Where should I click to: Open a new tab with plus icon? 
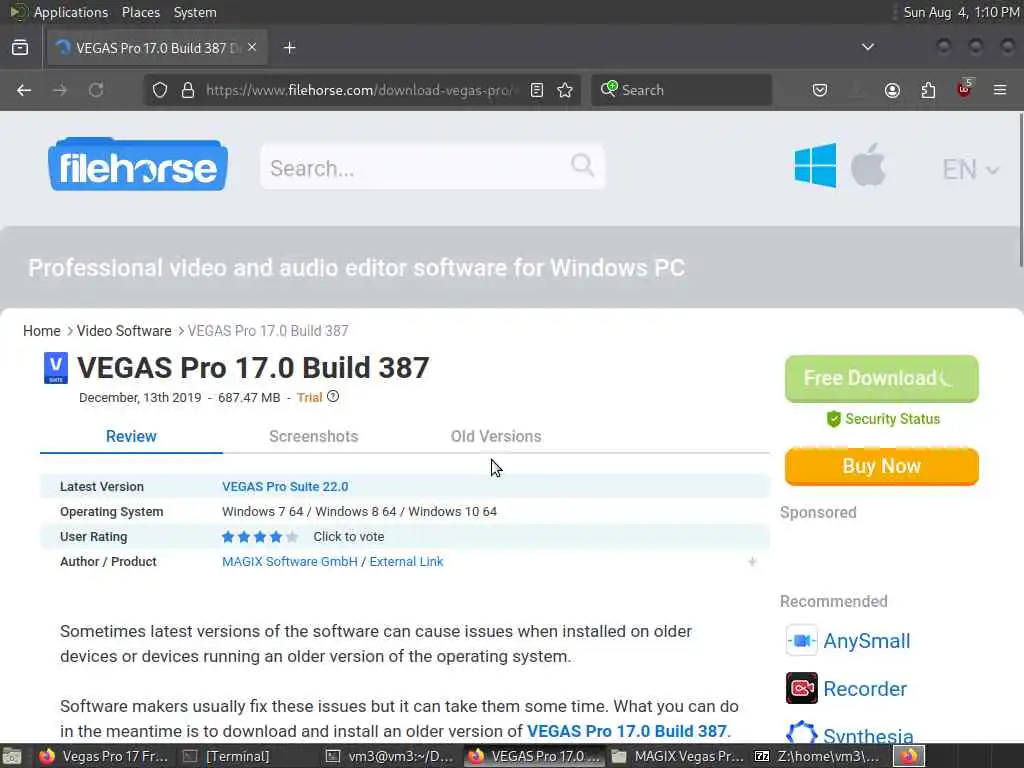point(290,48)
